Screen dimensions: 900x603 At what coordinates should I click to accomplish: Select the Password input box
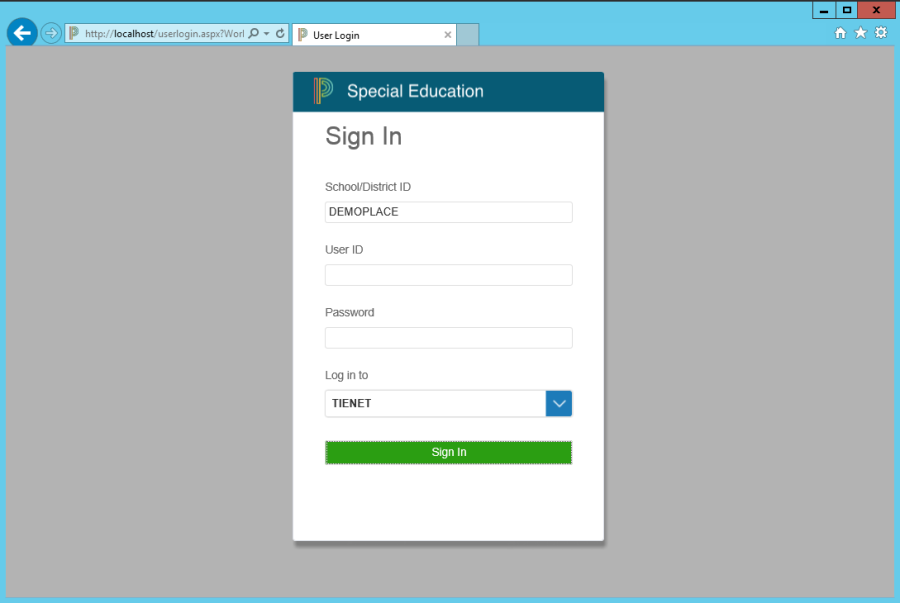coord(448,338)
